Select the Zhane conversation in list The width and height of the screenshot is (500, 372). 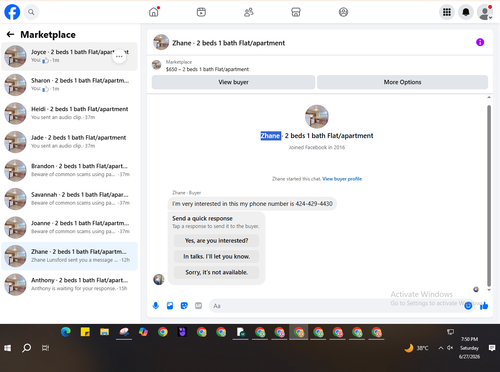(69, 256)
